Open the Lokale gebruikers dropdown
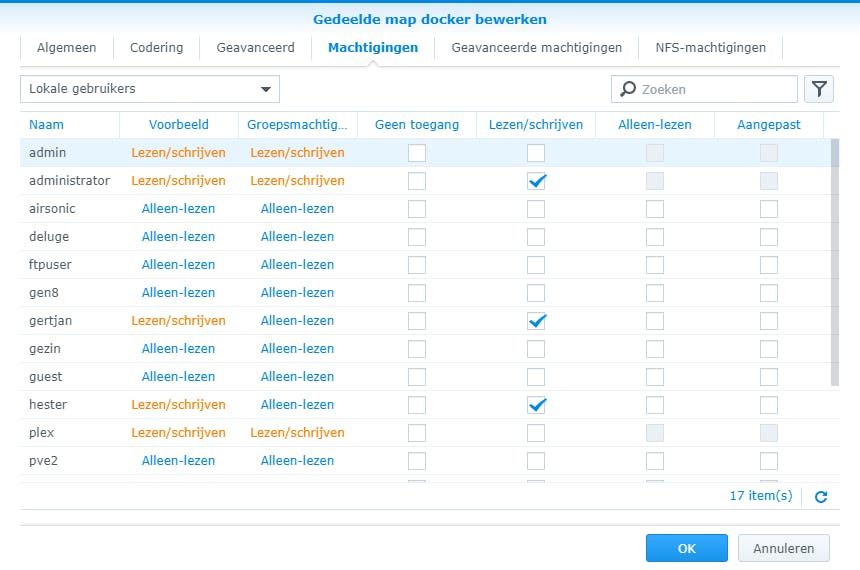Image resolution: width=860 pixels, height=570 pixels. tap(150, 89)
